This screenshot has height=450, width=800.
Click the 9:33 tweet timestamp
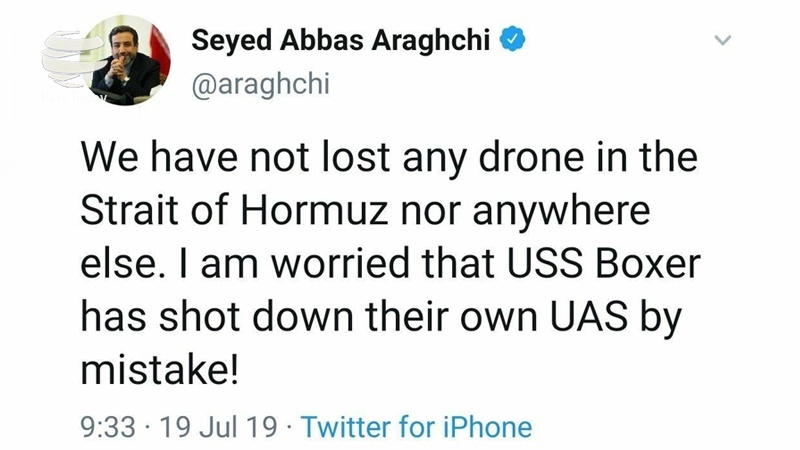(105, 428)
